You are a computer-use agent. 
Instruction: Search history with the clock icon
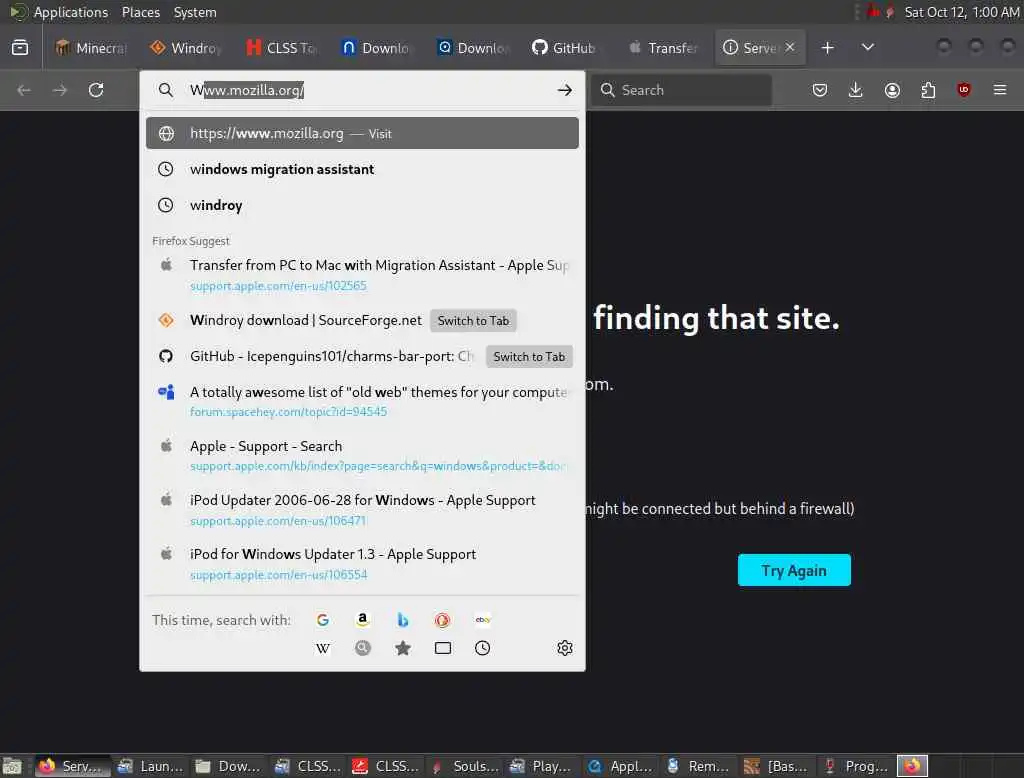[x=483, y=648]
